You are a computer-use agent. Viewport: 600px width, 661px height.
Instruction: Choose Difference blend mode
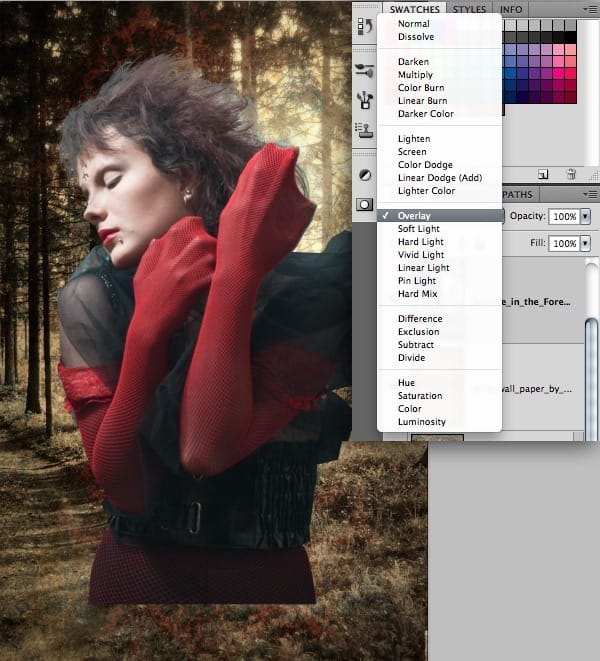[439, 319]
